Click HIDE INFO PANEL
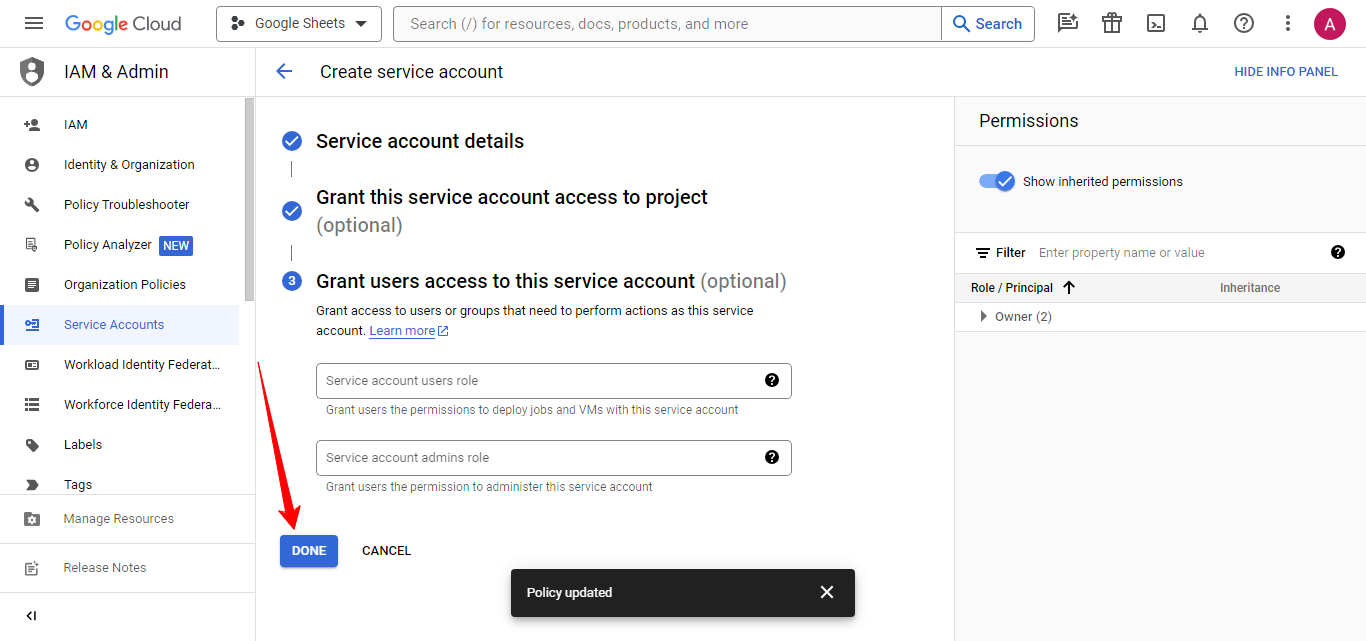Screen dimensions: 1366x641 [x=1285, y=72]
